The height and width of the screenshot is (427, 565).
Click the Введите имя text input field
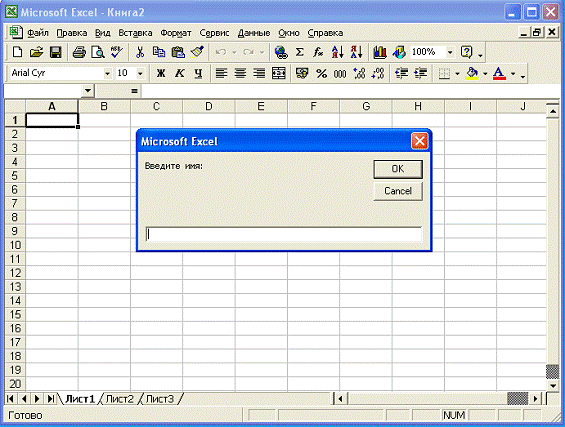coord(284,234)
